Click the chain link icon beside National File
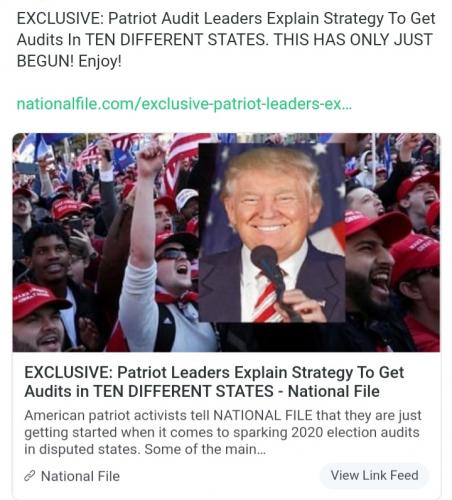 [x=30, y=476]
